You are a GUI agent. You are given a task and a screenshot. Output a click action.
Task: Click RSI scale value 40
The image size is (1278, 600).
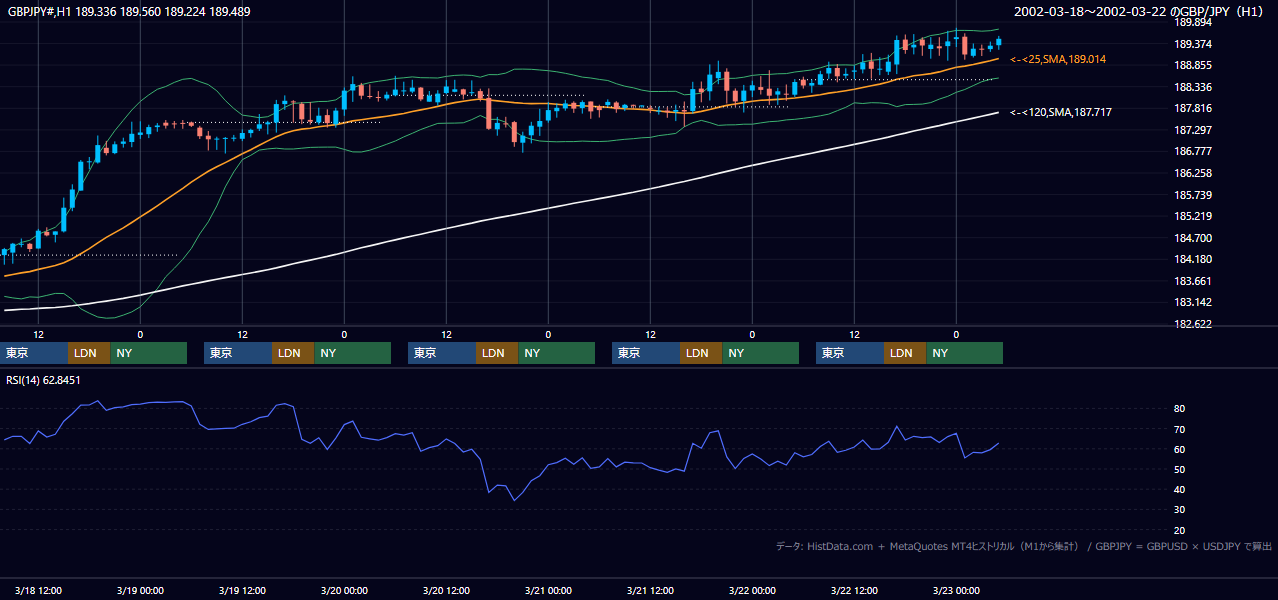(x=1180, y=489)
